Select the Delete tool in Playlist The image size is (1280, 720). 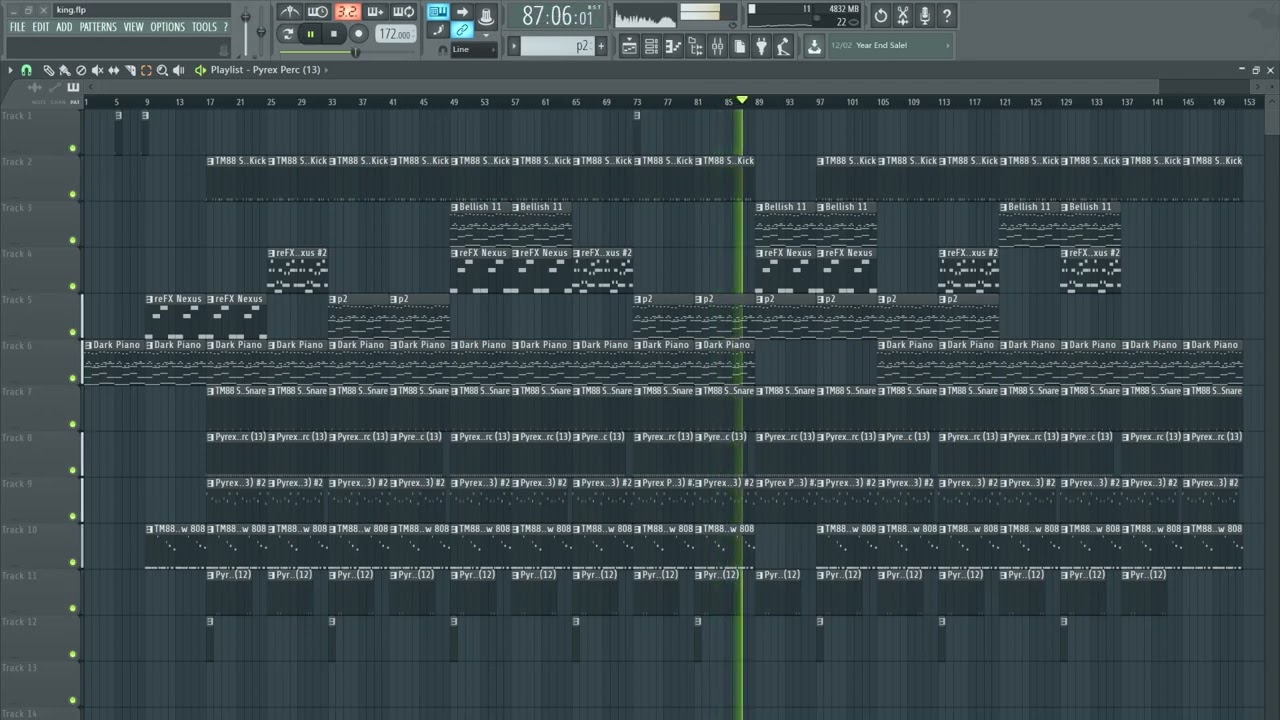[x=81, y=70]
